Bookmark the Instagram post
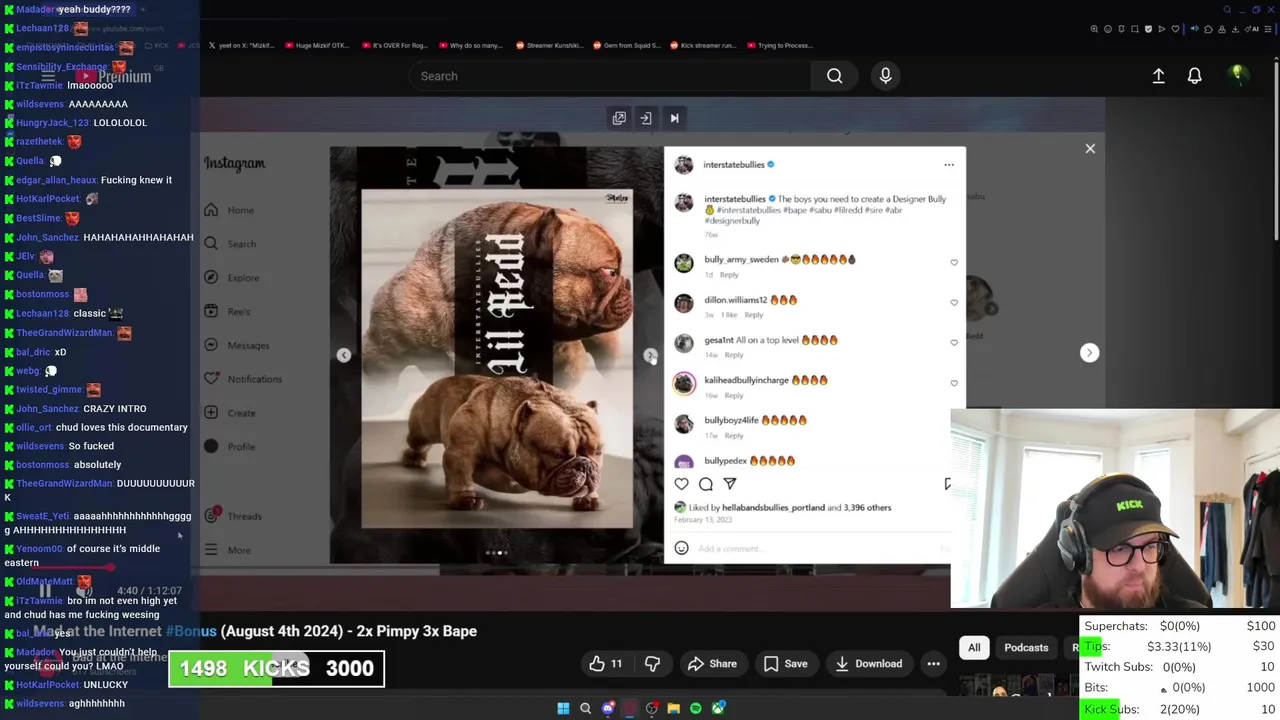Screen dimensions: 1280x720 coord(947,484)
